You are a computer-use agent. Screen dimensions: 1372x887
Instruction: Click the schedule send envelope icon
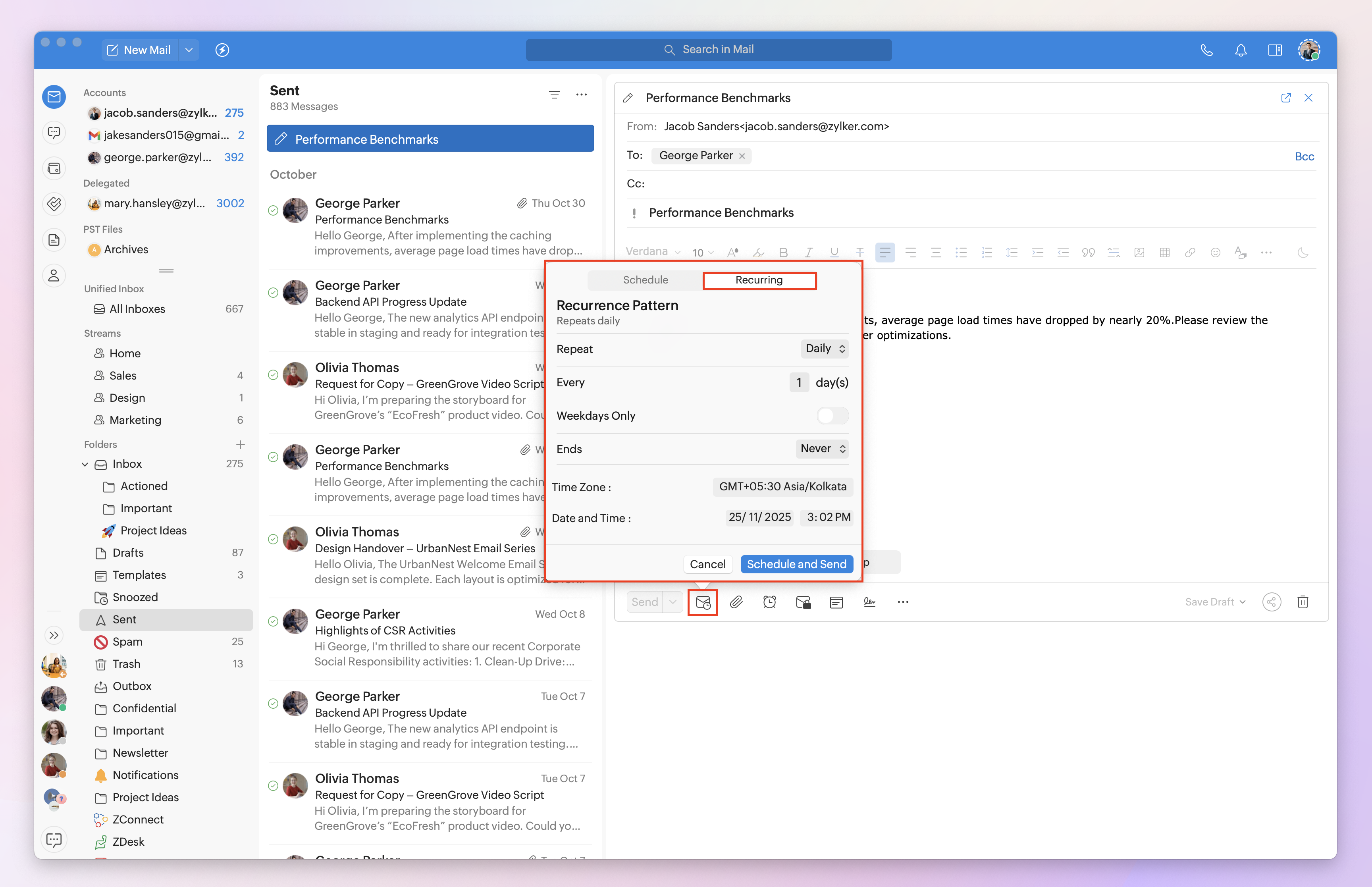(x=702, y=602)
